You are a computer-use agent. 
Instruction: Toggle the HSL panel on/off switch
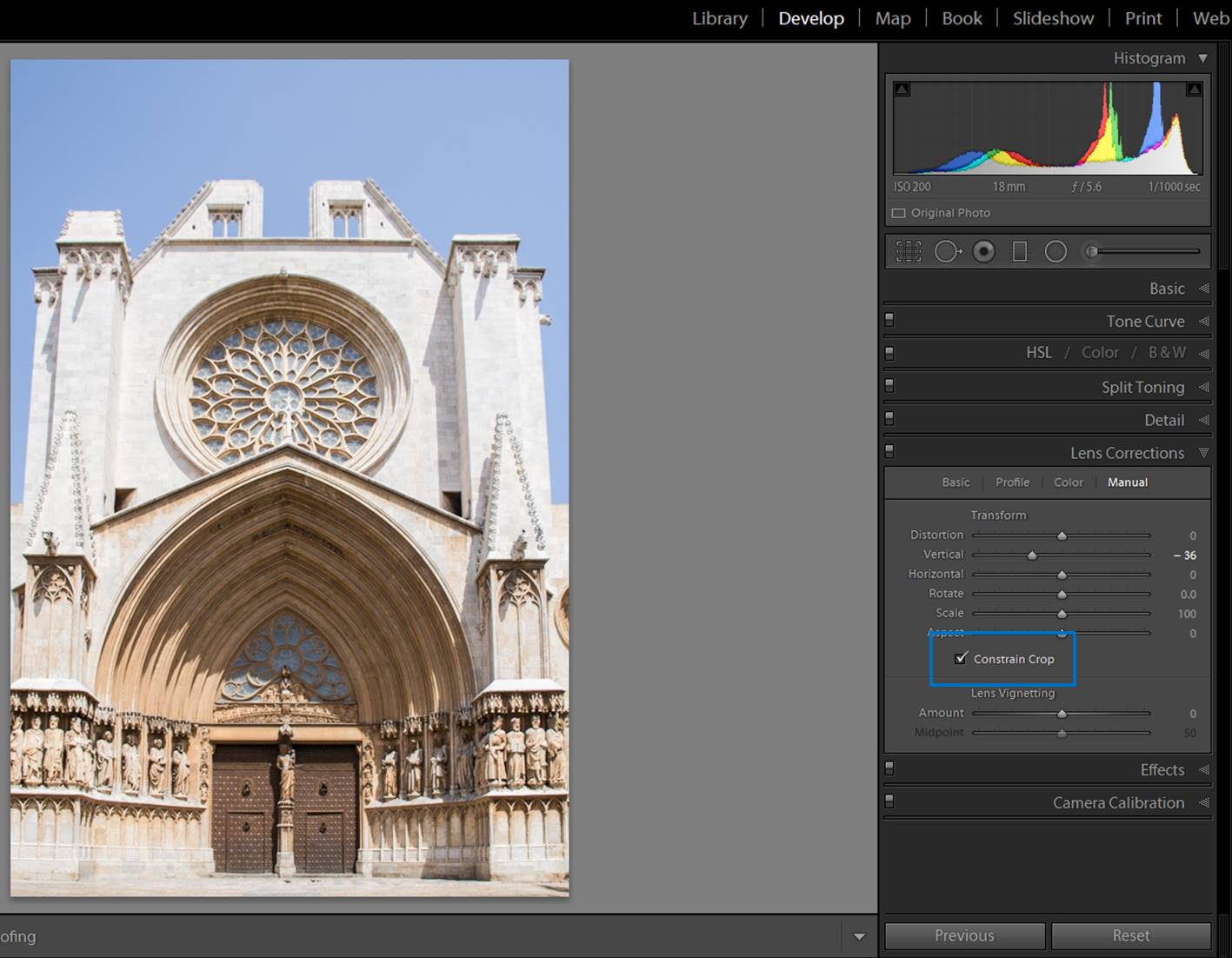889,353
